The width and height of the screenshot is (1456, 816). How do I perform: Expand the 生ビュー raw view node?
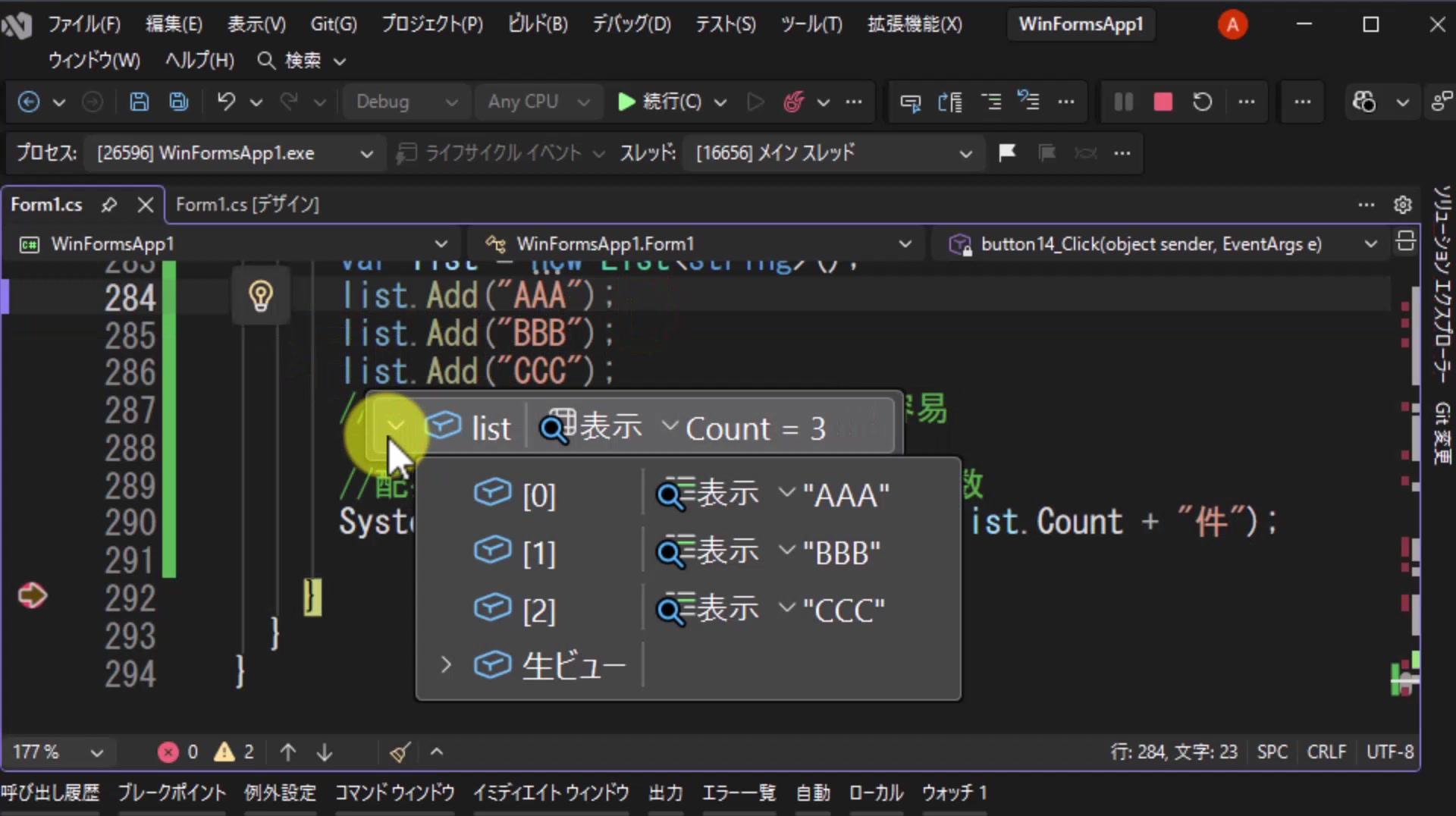446,665
